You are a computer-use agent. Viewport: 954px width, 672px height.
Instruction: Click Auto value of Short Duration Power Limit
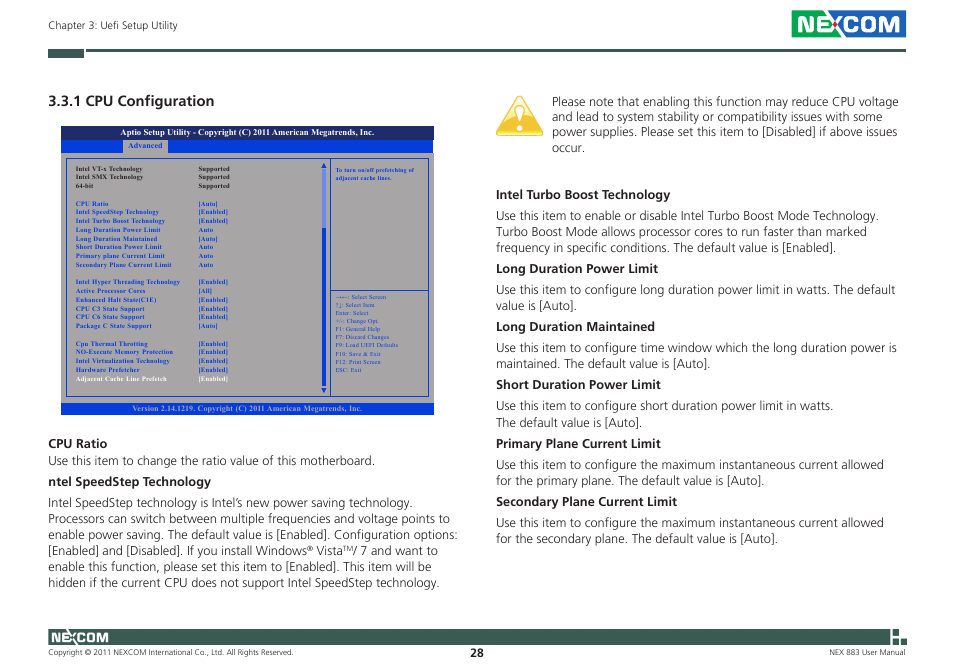[x=206, y=247]
